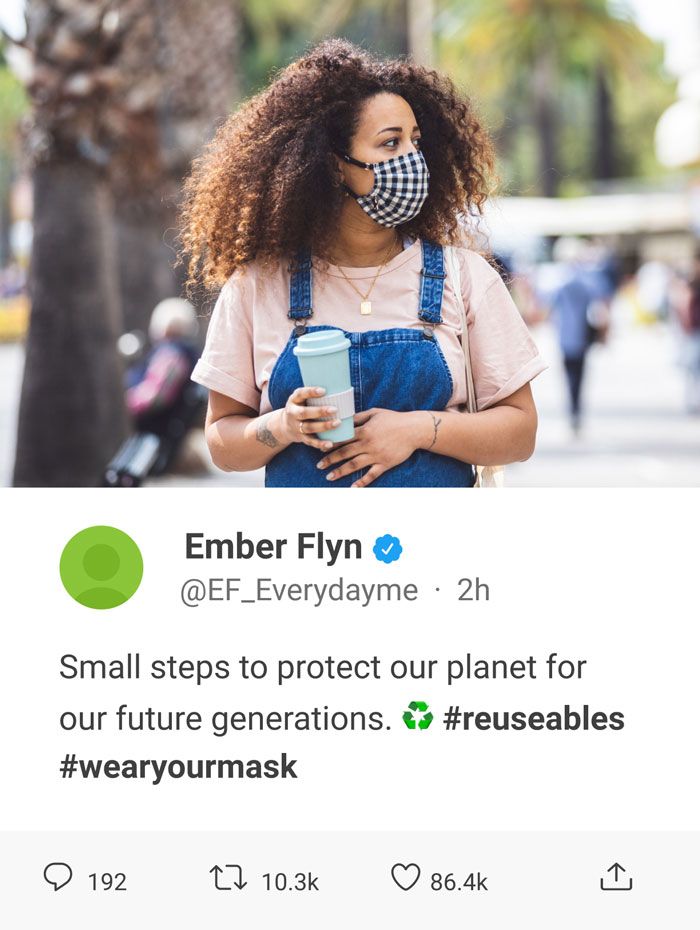This screenshot has width=700, height=930.
Task: Click the green recycling emoji
Action: point(418,716)
